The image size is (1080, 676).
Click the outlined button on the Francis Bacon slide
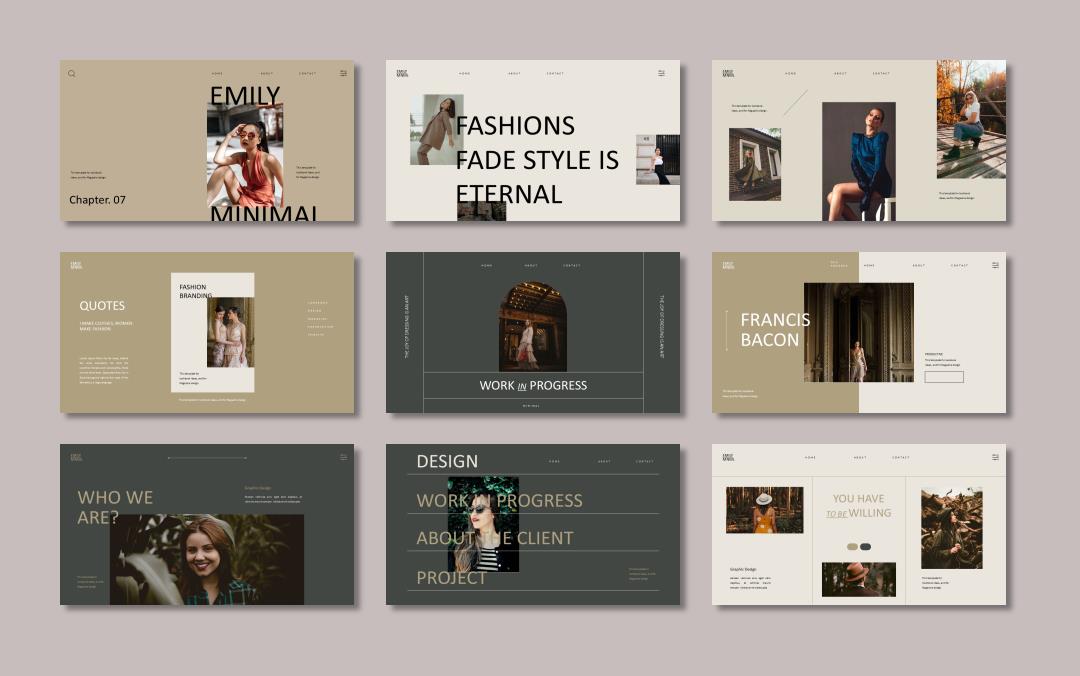point(944,377)
